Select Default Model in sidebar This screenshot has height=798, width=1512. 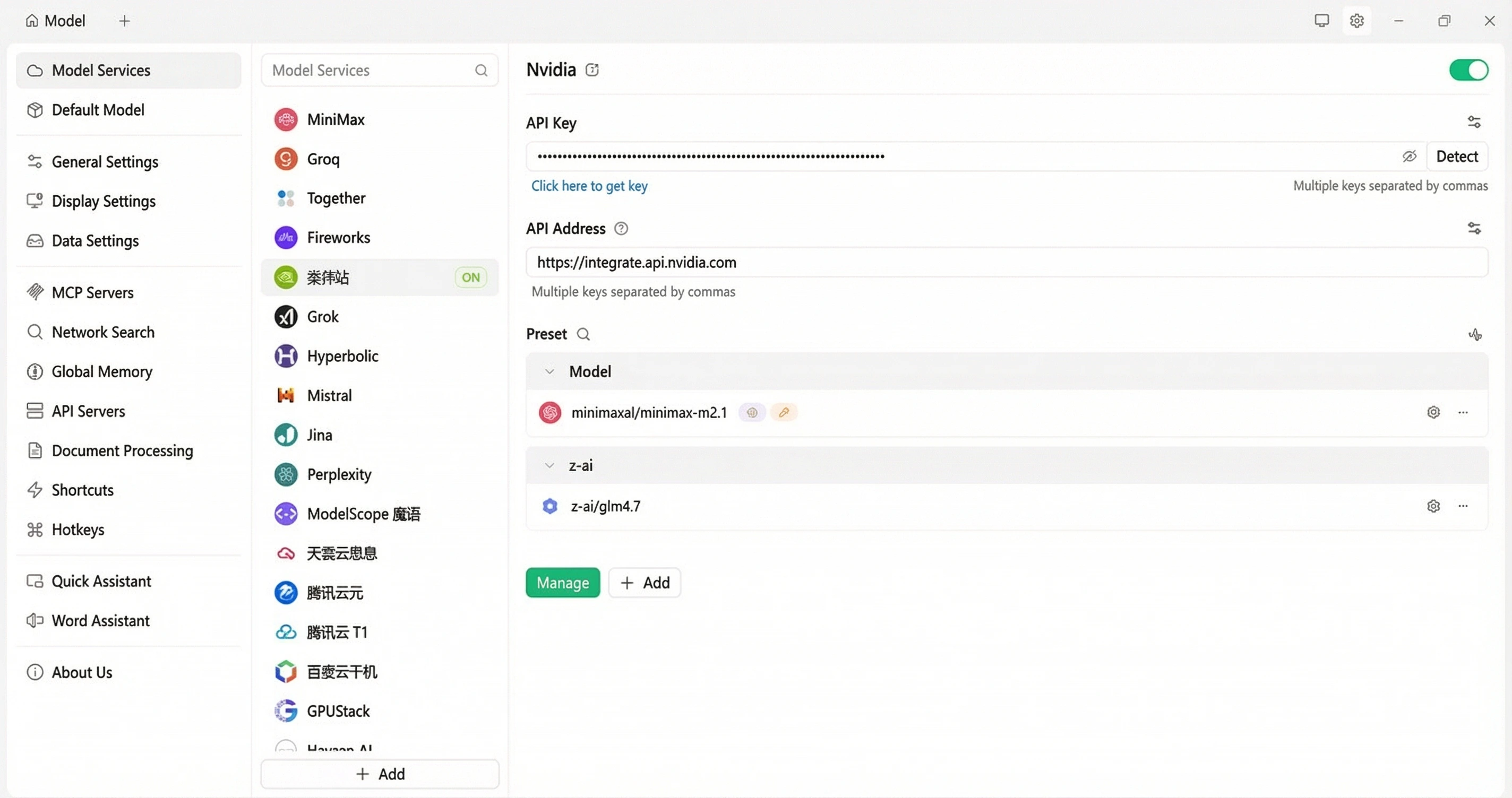[x=98, y=110]
